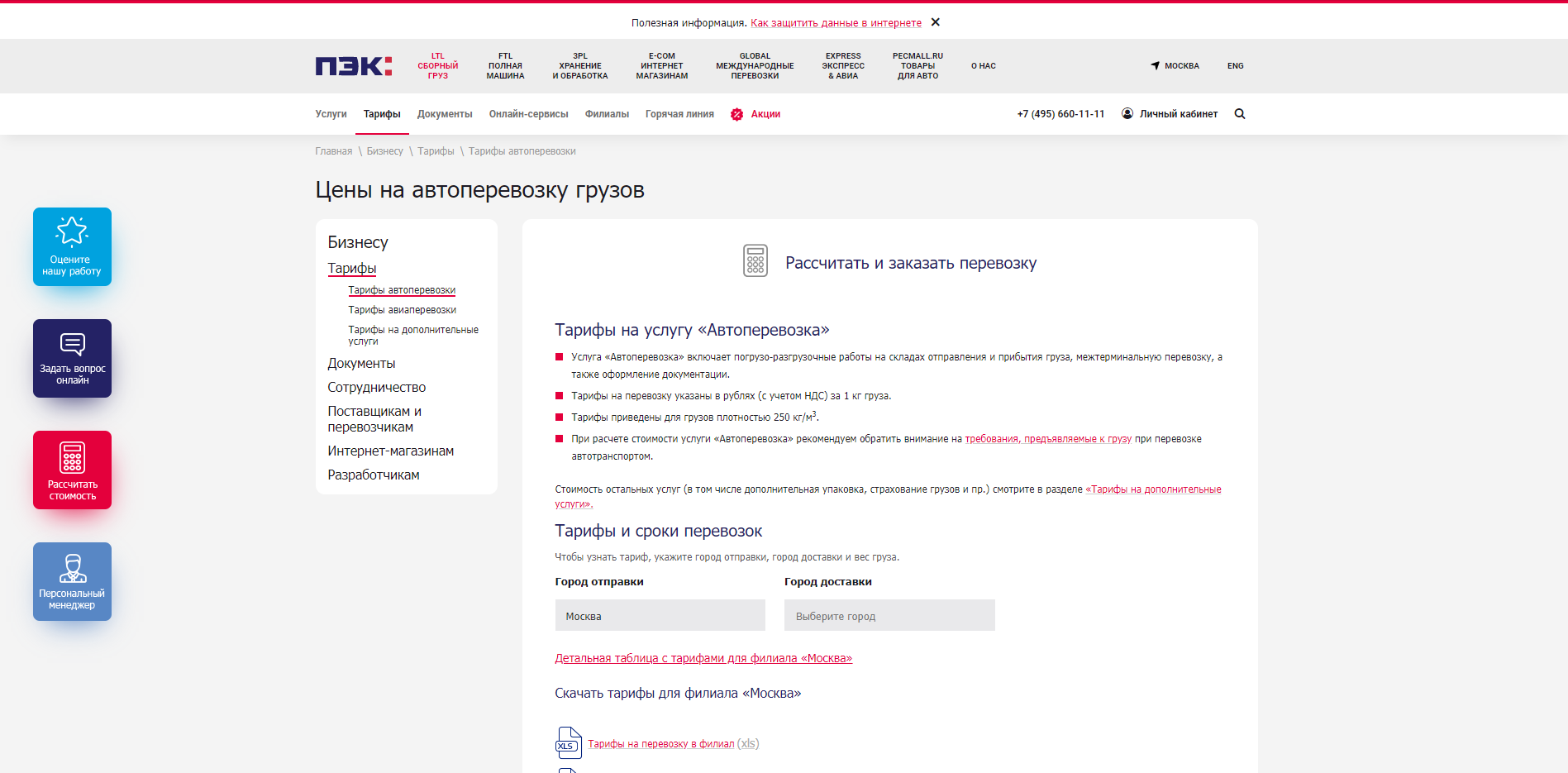1568x773 pixels.
Task: Open Филиалы tab
Action: (607, 114)
